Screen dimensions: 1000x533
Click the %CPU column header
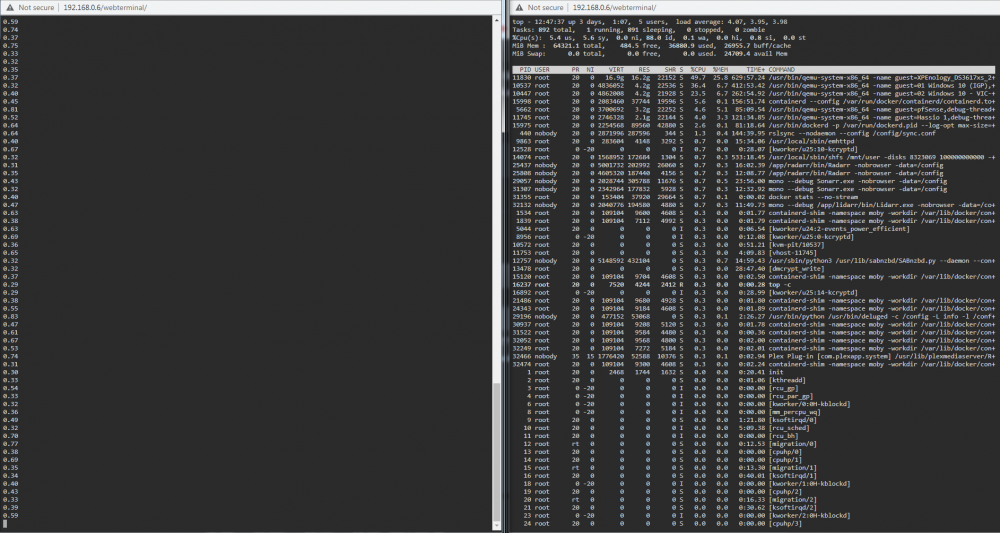coord(698,69)
